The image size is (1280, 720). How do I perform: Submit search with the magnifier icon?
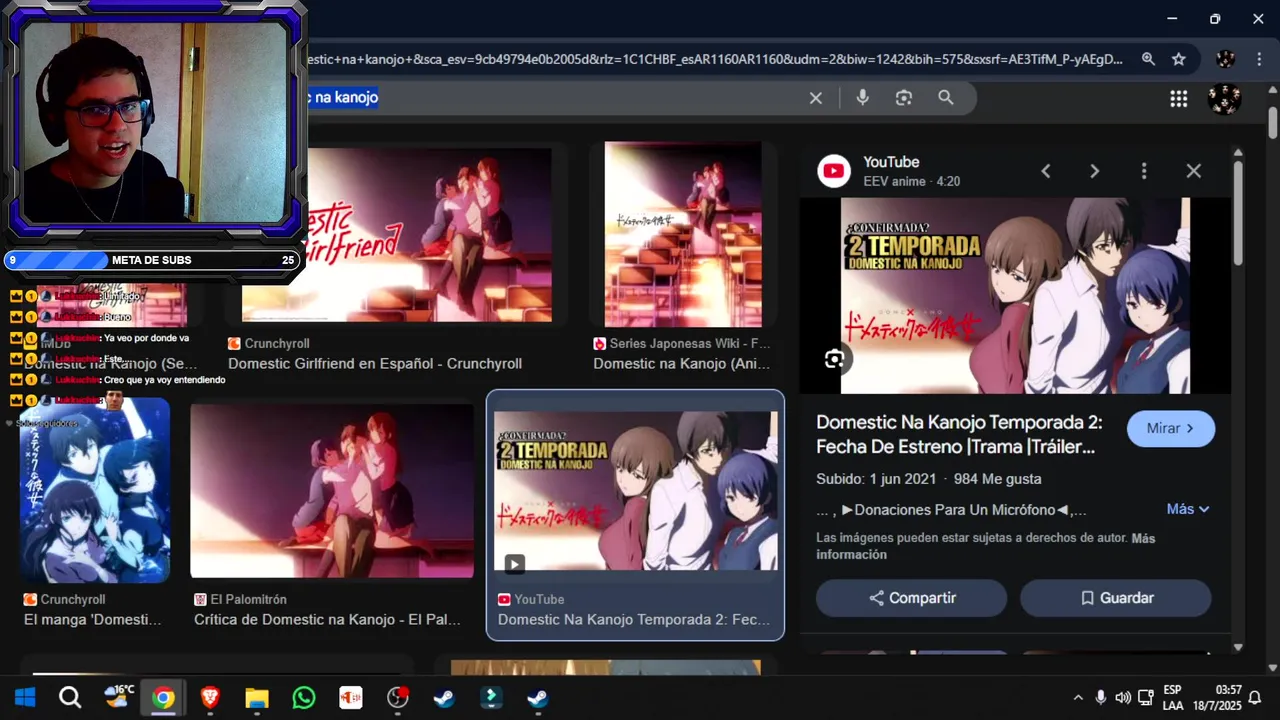click(x=946, y=98)
